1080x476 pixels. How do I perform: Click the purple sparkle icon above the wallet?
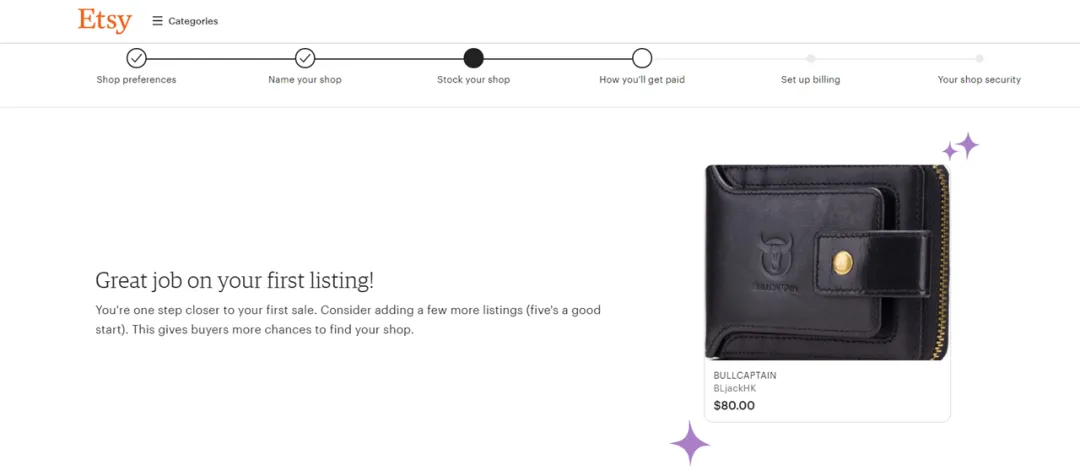pos(961,147)
